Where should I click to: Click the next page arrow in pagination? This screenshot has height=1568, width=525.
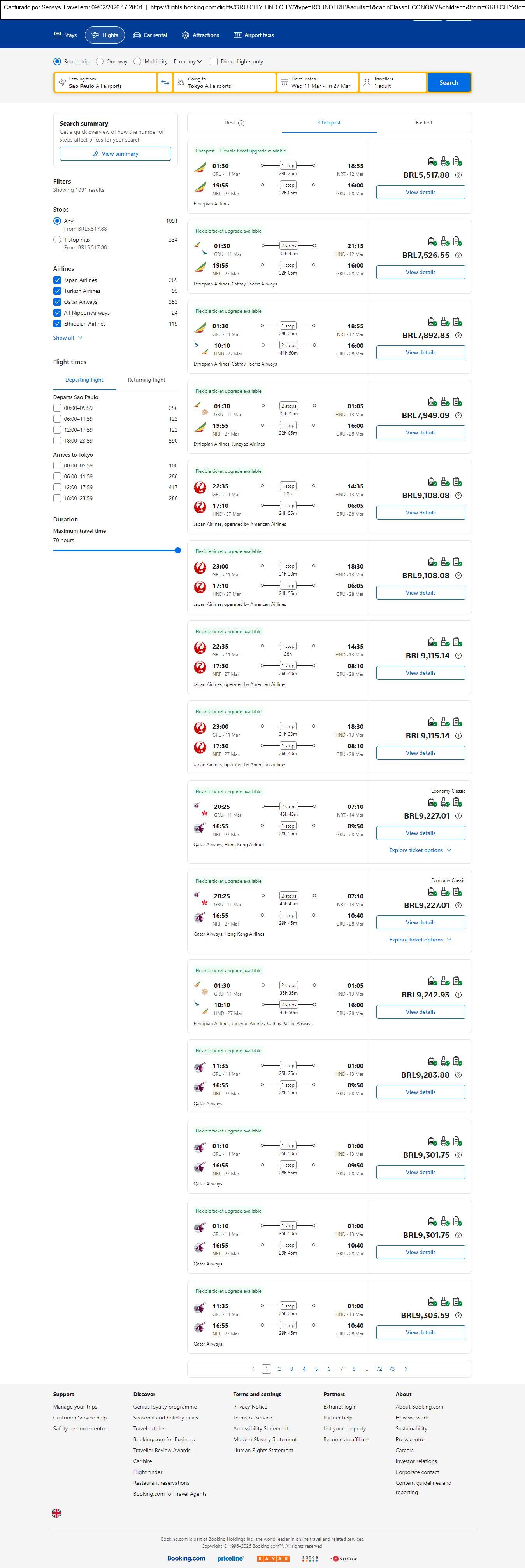pyautogui.click(x=406, y=1369)
